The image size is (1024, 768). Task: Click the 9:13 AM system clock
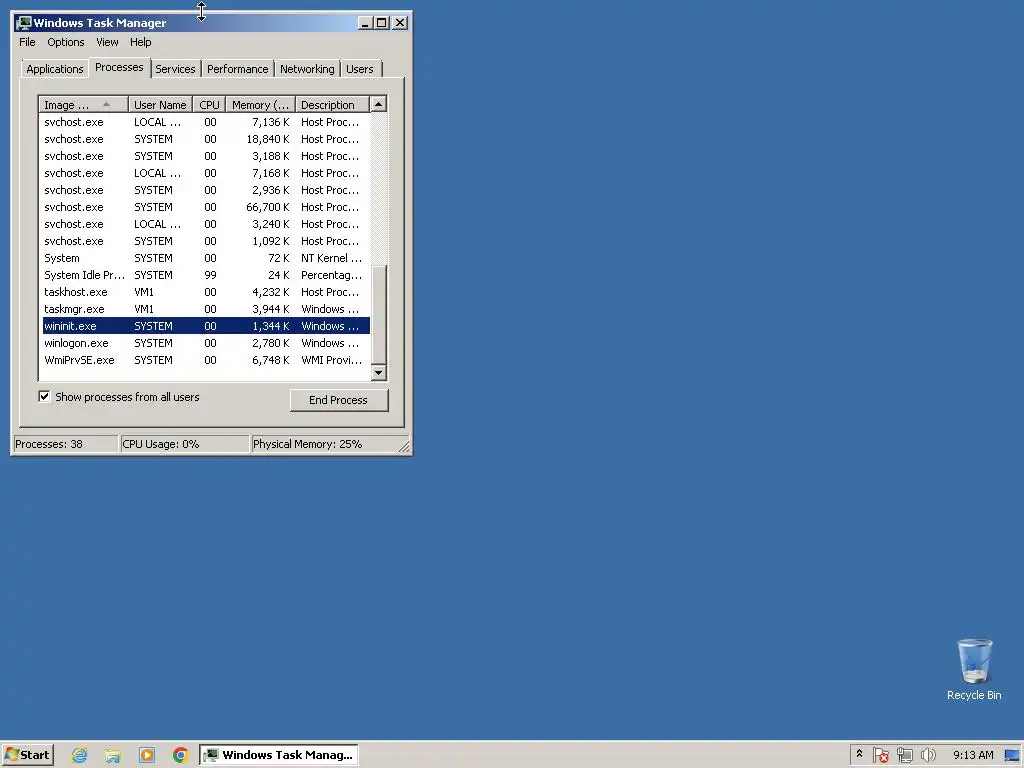coord(973,755)
